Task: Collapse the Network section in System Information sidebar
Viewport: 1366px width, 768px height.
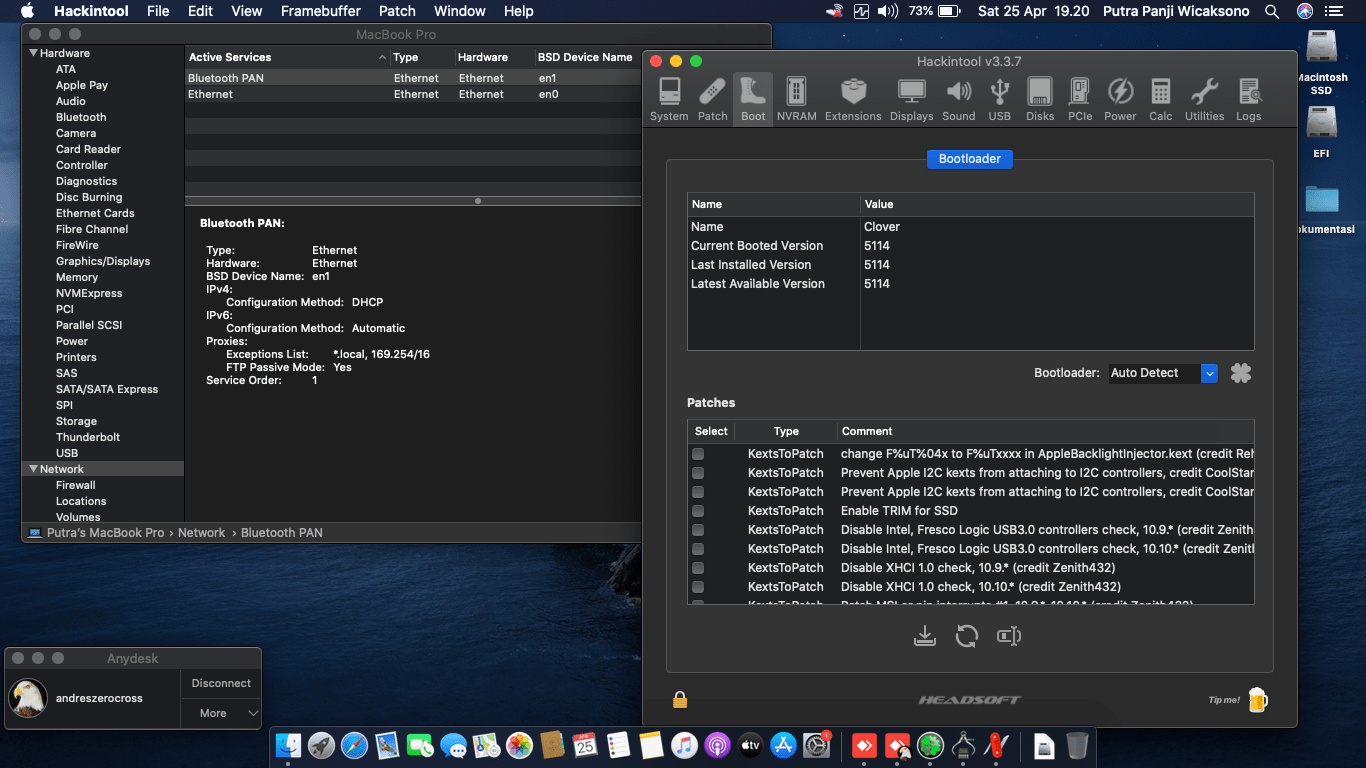Action: (x=34, y=469)
